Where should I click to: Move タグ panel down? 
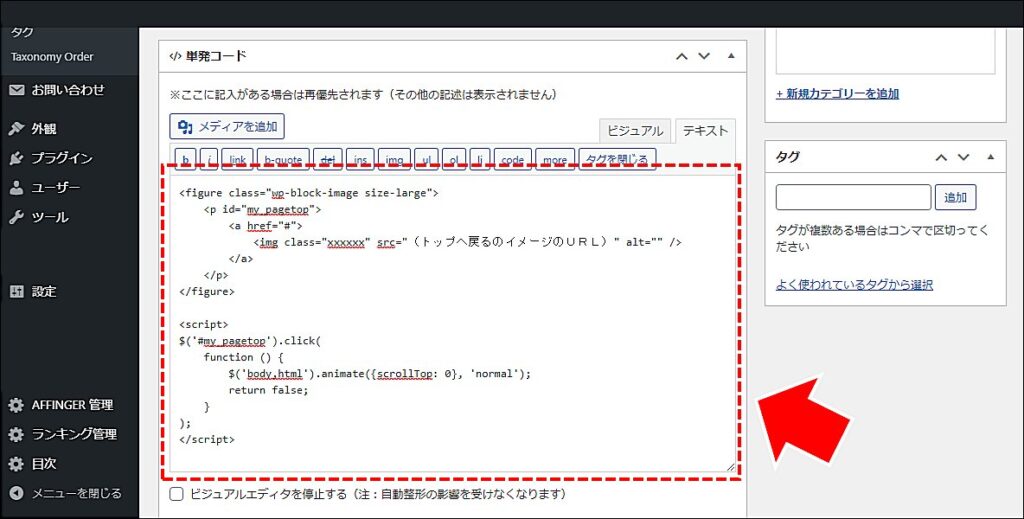(x=963, y=157)
